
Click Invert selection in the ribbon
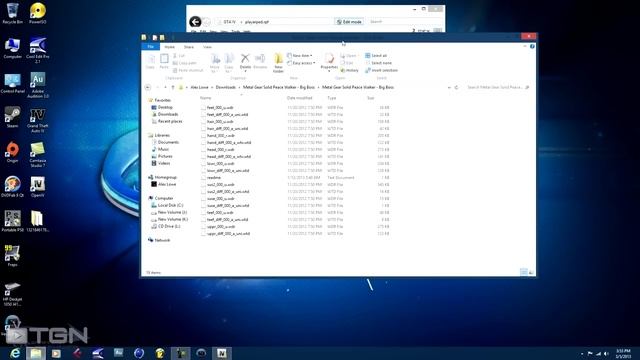click(x=381, y=70)
